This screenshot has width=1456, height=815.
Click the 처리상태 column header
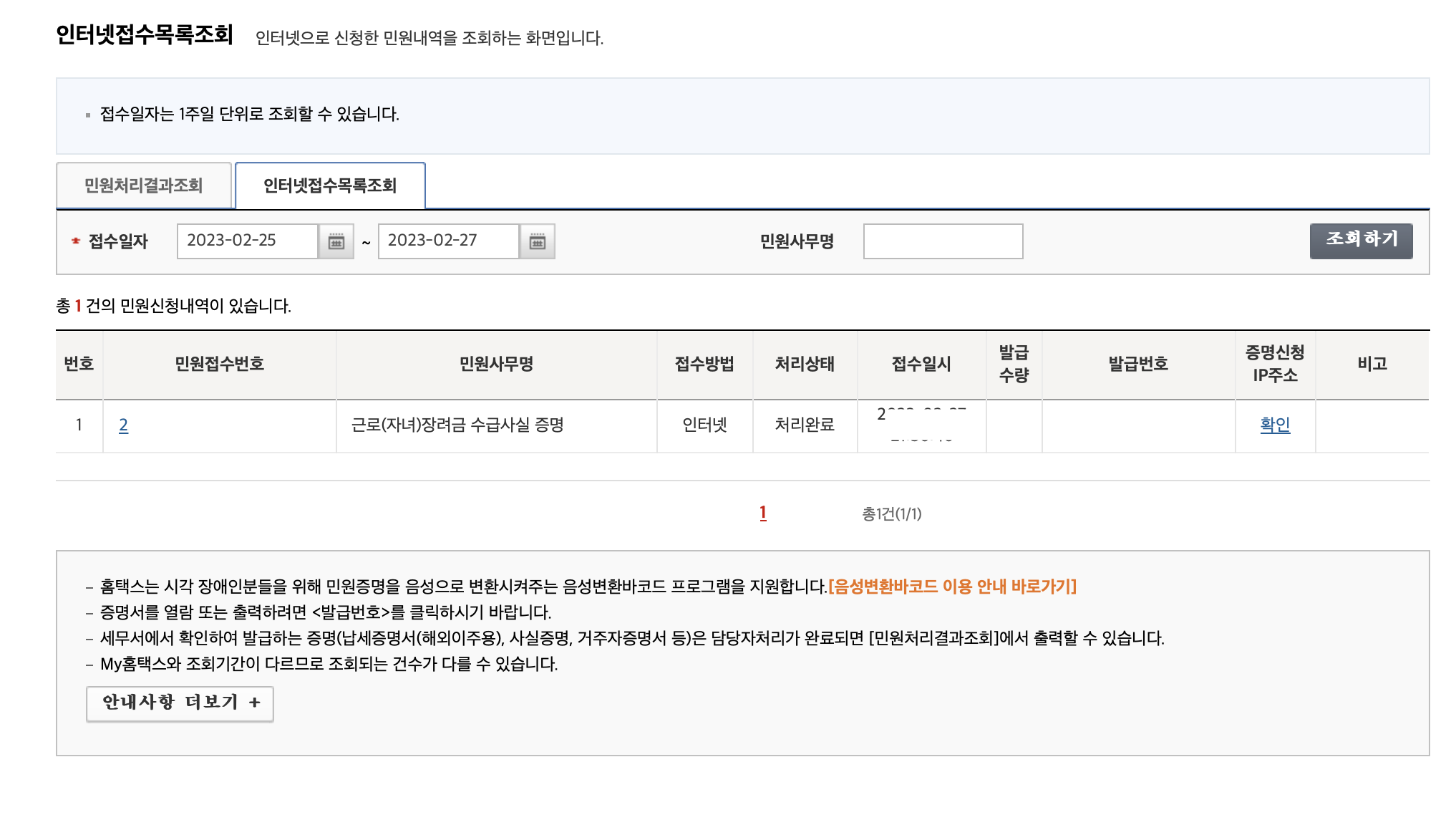click(805, 364)
